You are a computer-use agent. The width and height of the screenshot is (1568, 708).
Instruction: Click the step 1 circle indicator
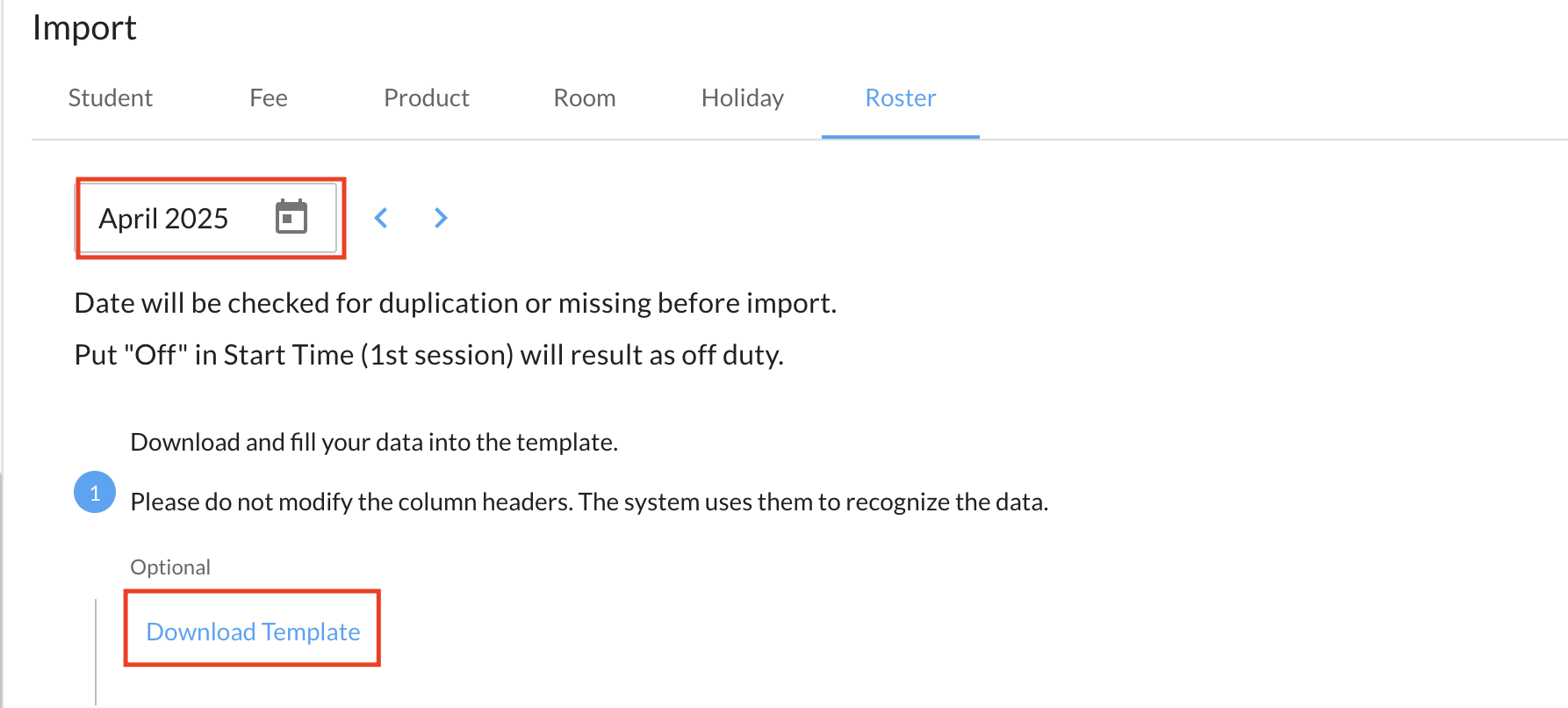pyautogui.click(x=95, y=492)
